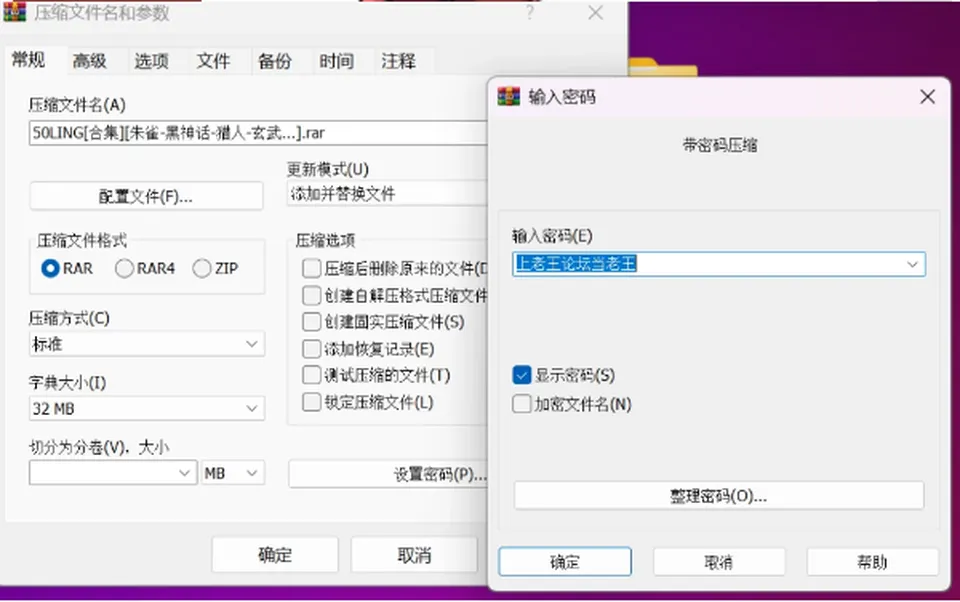Open the MB unit dropdown

(x=233, y=473)
